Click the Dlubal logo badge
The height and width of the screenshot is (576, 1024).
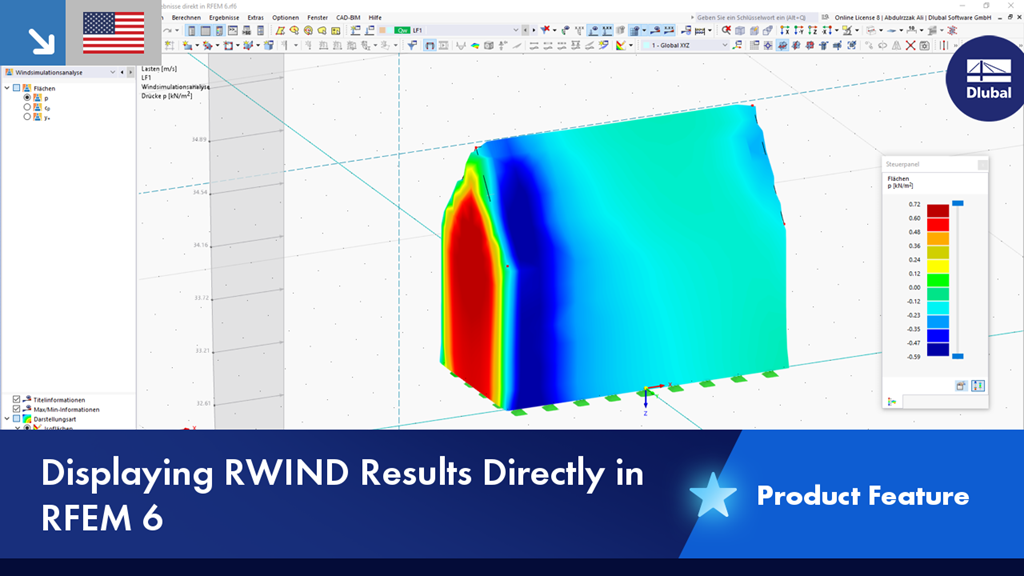(x=986, y=80)
